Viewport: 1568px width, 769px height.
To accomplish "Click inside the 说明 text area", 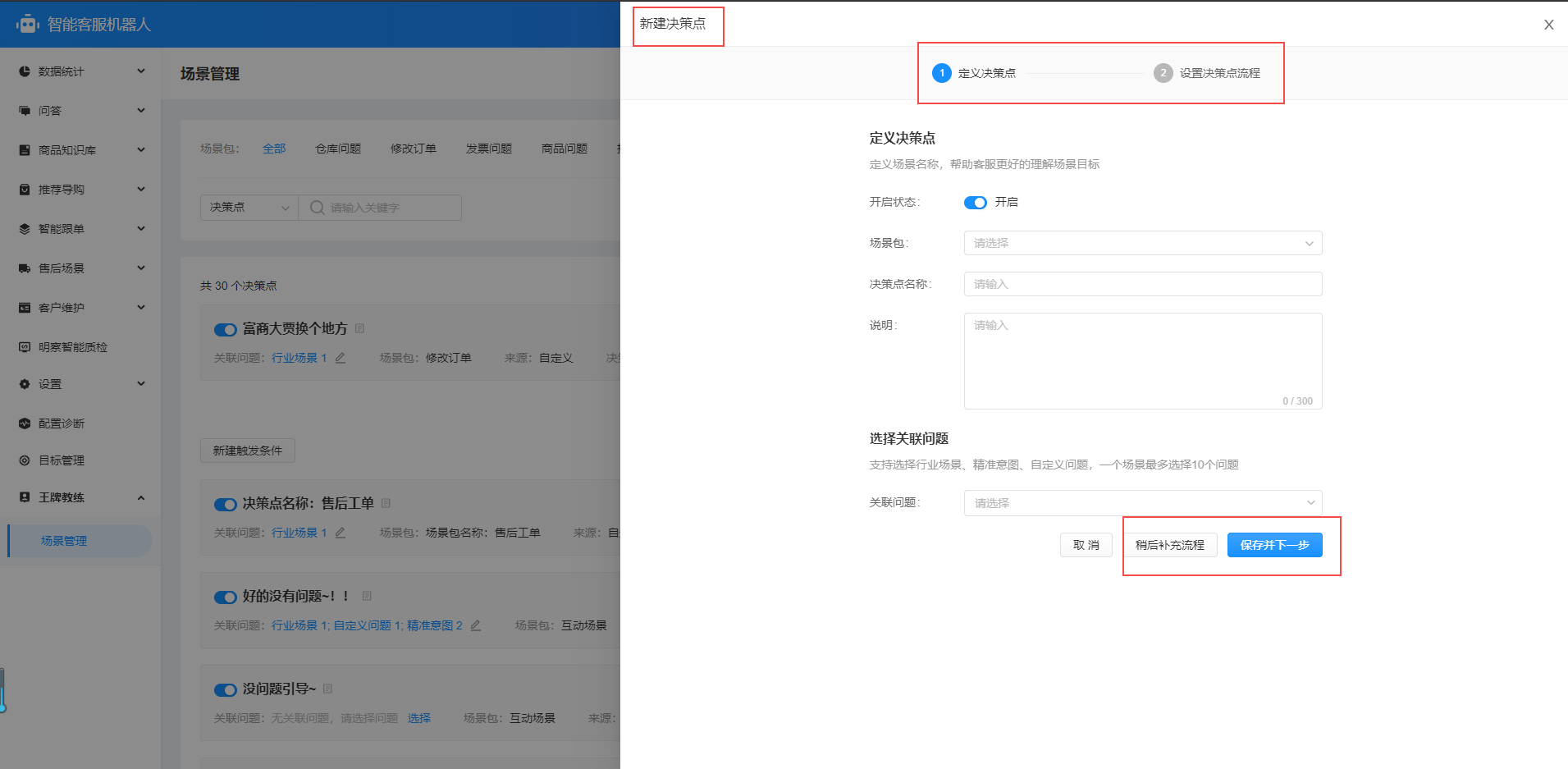I will [1143, 361].
